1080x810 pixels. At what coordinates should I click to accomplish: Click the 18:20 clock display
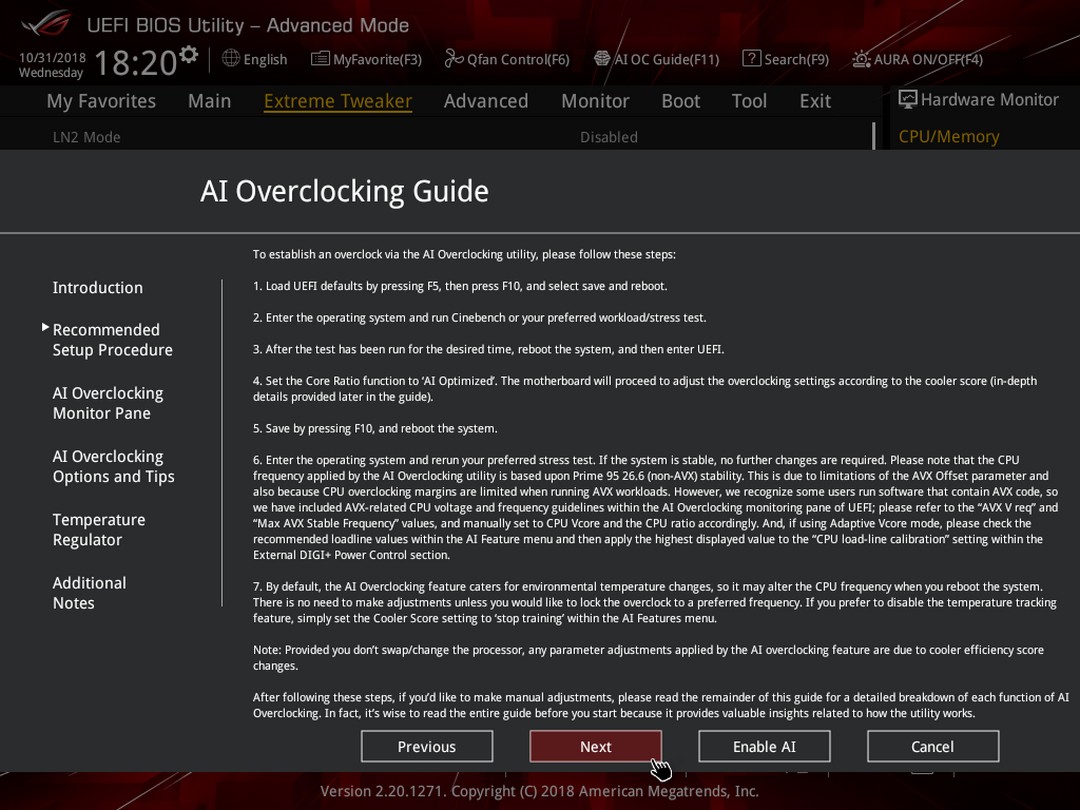[x=136, y=63]
